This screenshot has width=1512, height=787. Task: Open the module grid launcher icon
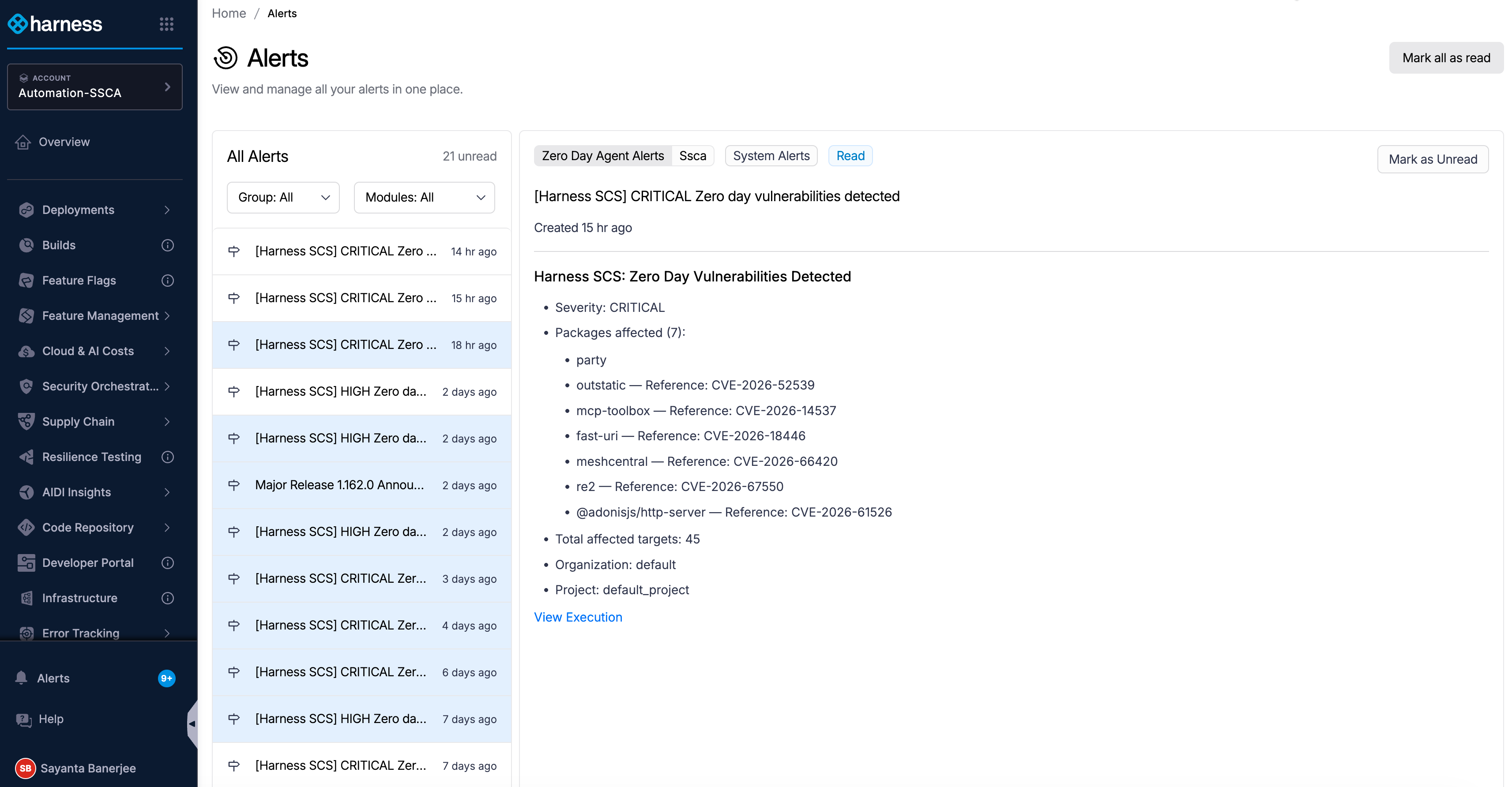coord(167,24)
